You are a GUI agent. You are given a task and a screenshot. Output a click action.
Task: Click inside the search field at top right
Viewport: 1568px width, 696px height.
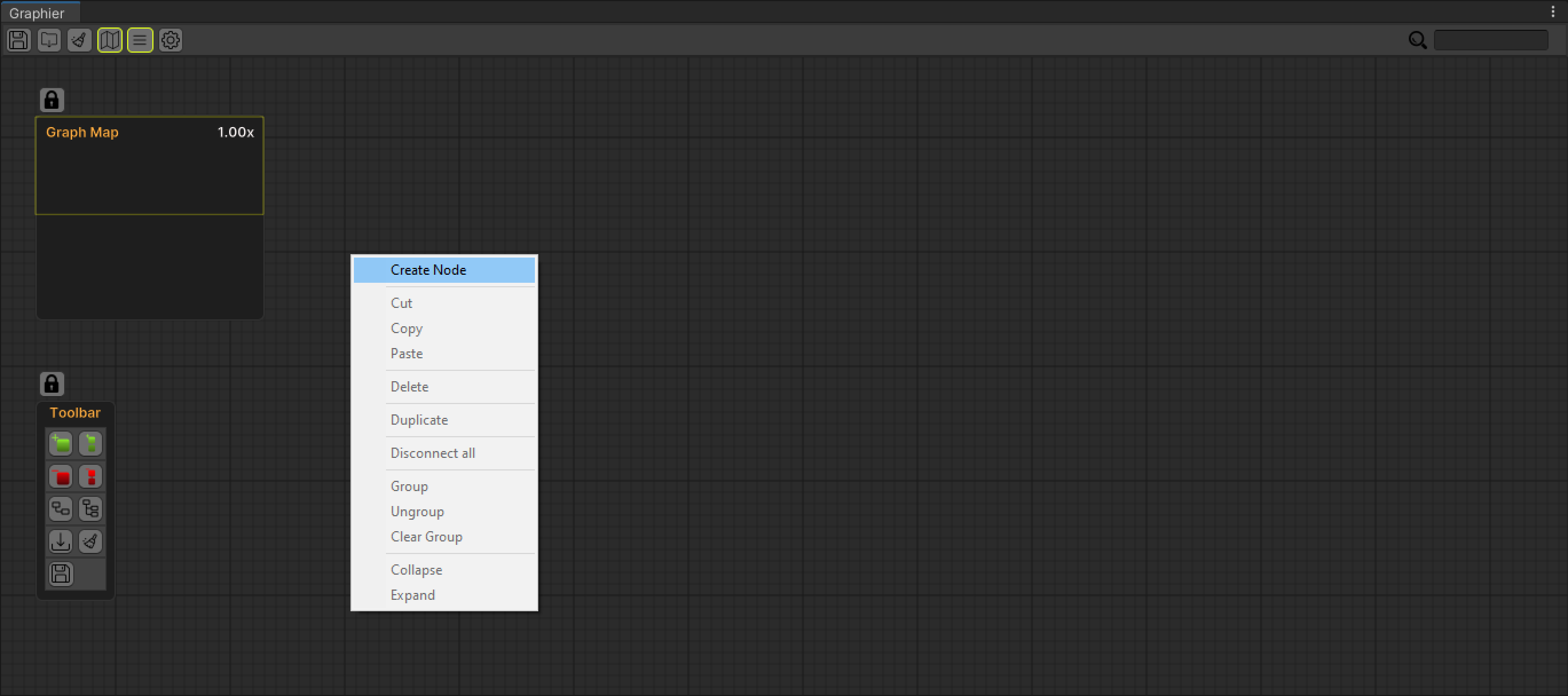1491,39
